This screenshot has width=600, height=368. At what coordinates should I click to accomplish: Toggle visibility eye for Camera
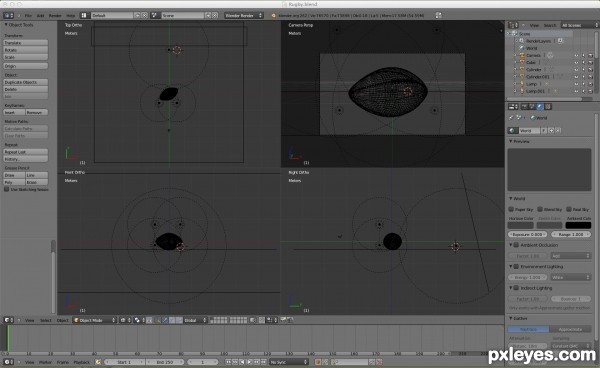click(x=576, y=55)
